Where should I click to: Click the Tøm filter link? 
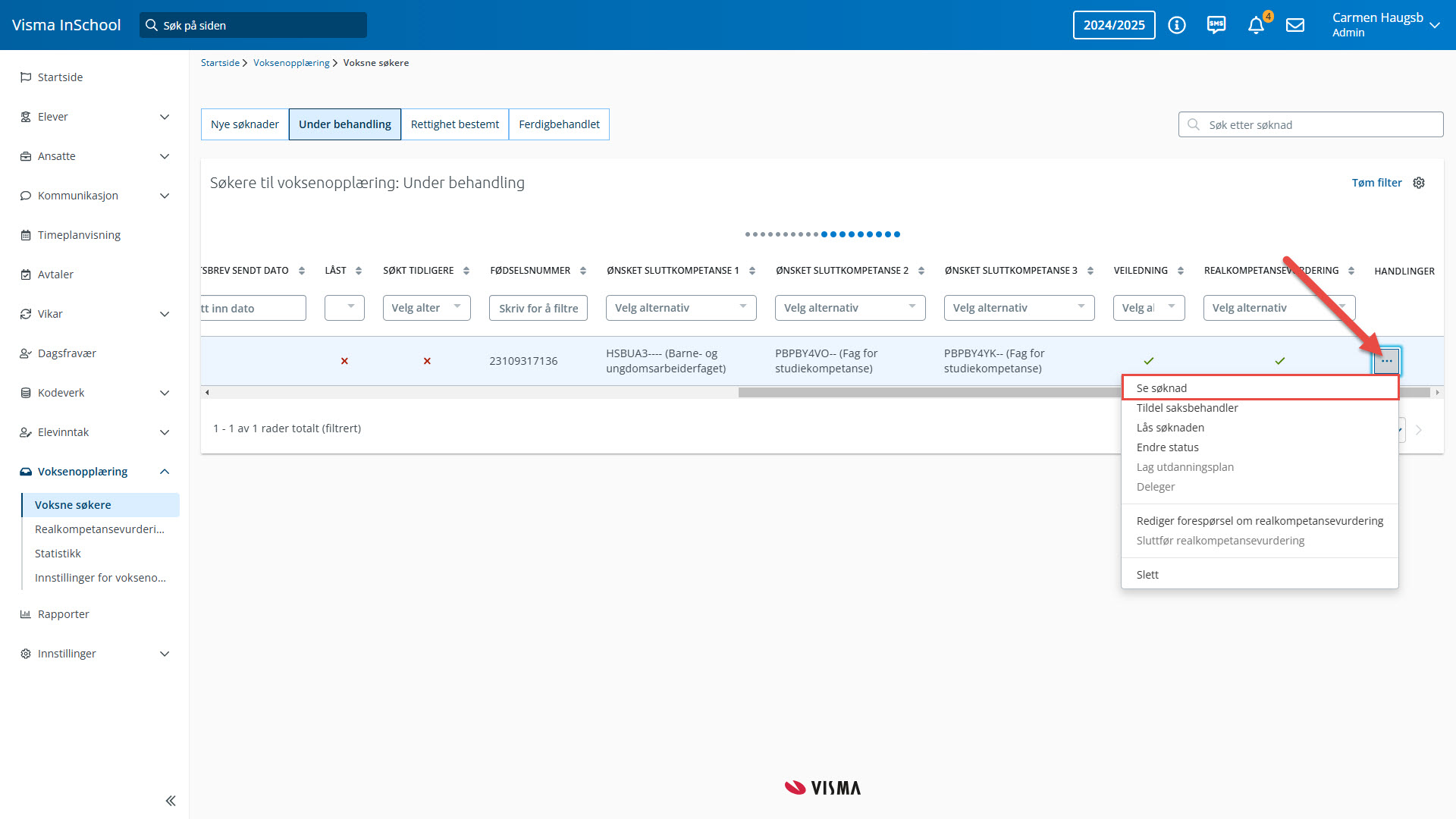pos(1376,183)
